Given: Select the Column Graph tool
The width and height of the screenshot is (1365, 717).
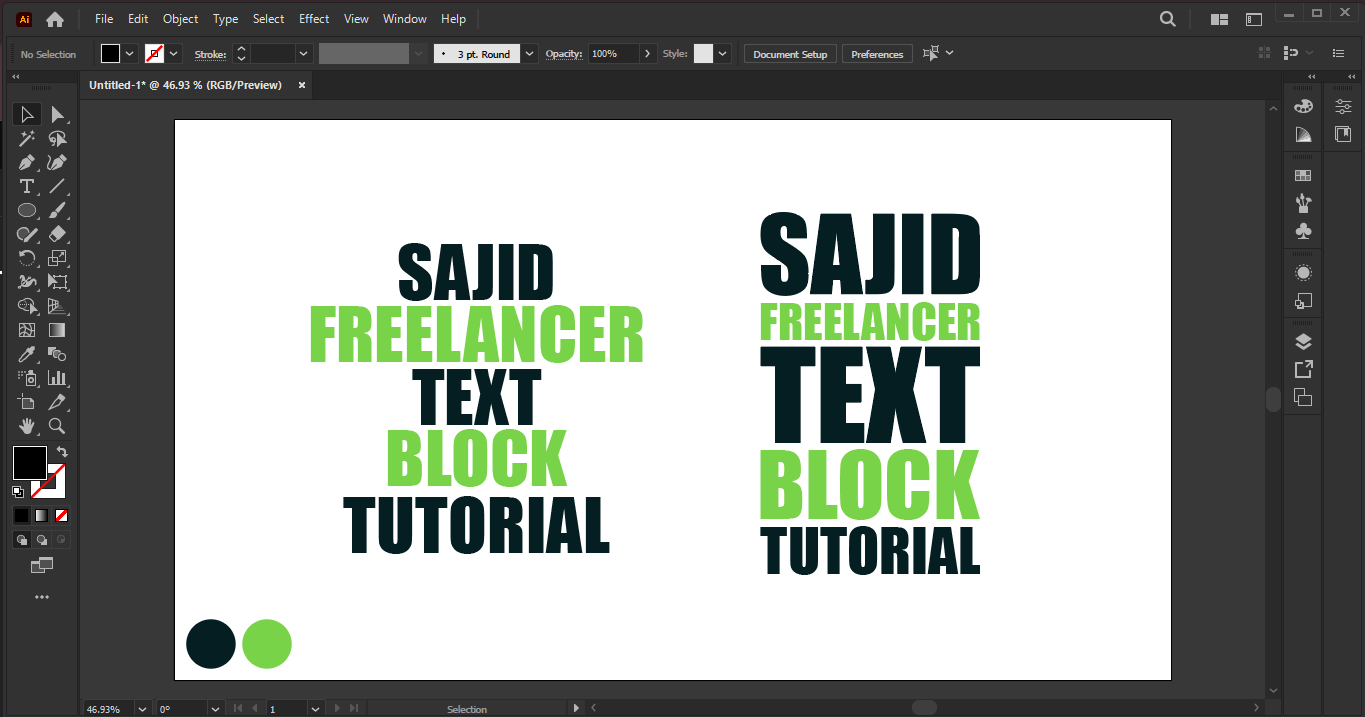Looking at the screenshot, I should coord(57,378).
